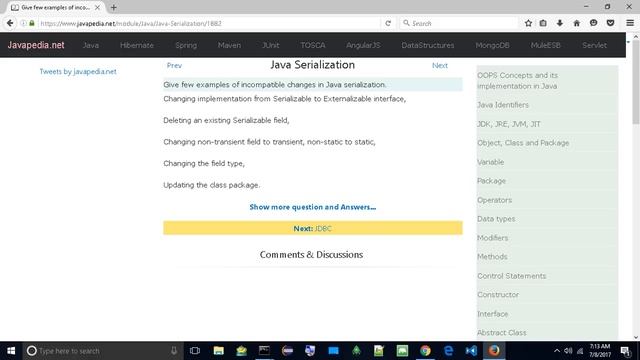Screen dimensions: 640x360
Task: Open 'Tweets by javapedia.net' link
Action: click(78, 71)
